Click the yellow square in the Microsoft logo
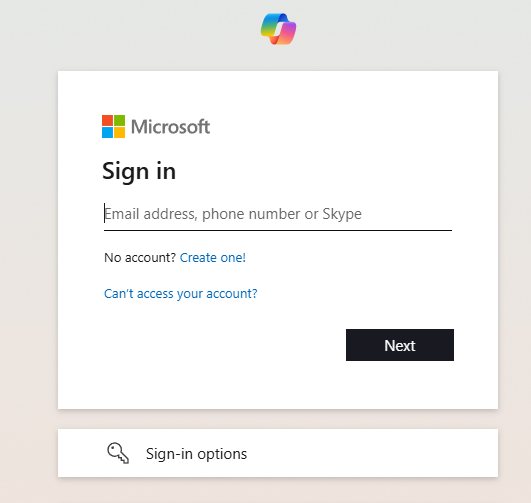 [x=120, y=133]
